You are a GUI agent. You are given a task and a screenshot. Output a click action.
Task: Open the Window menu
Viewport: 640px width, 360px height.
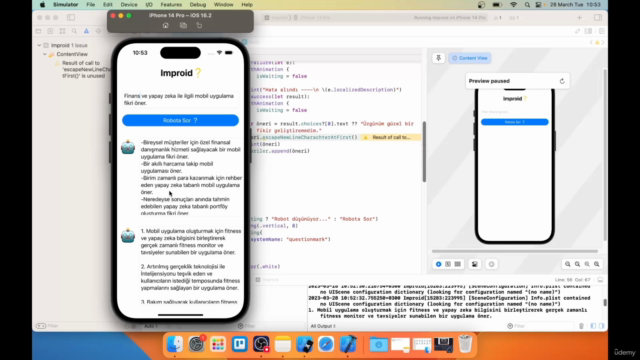pos(224,5)
